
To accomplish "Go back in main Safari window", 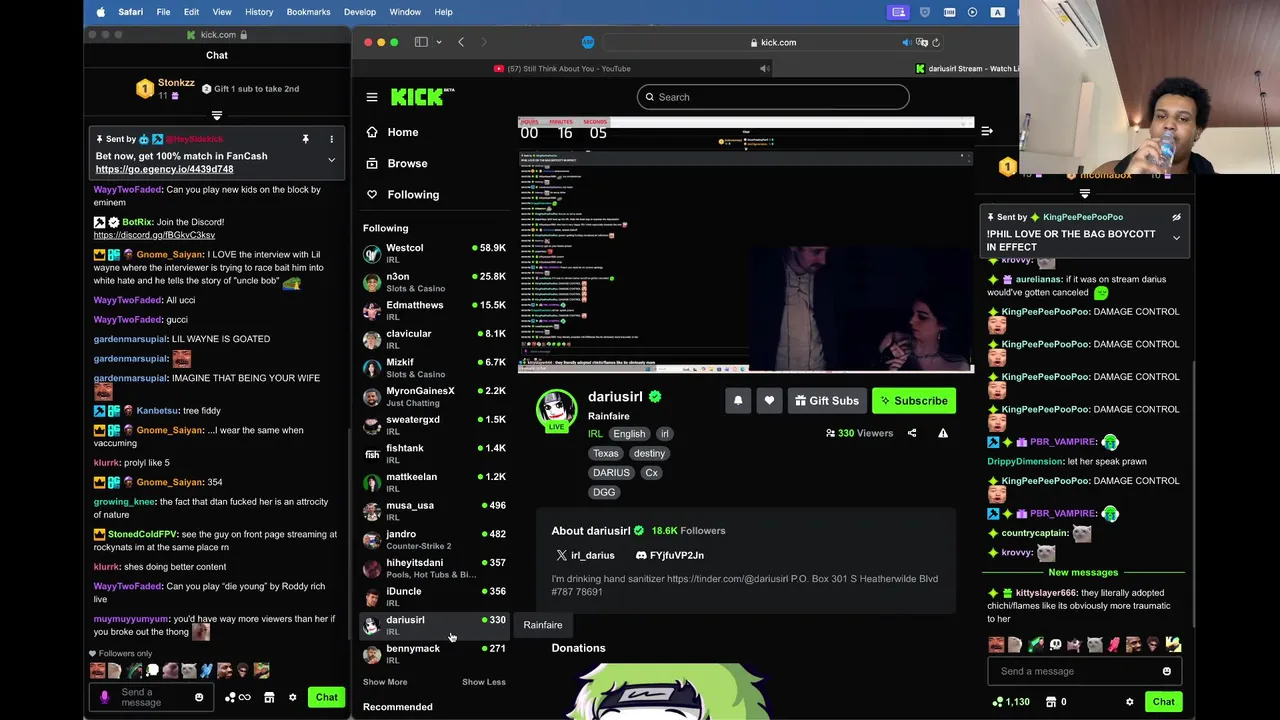I will click(x=461, y=42).
